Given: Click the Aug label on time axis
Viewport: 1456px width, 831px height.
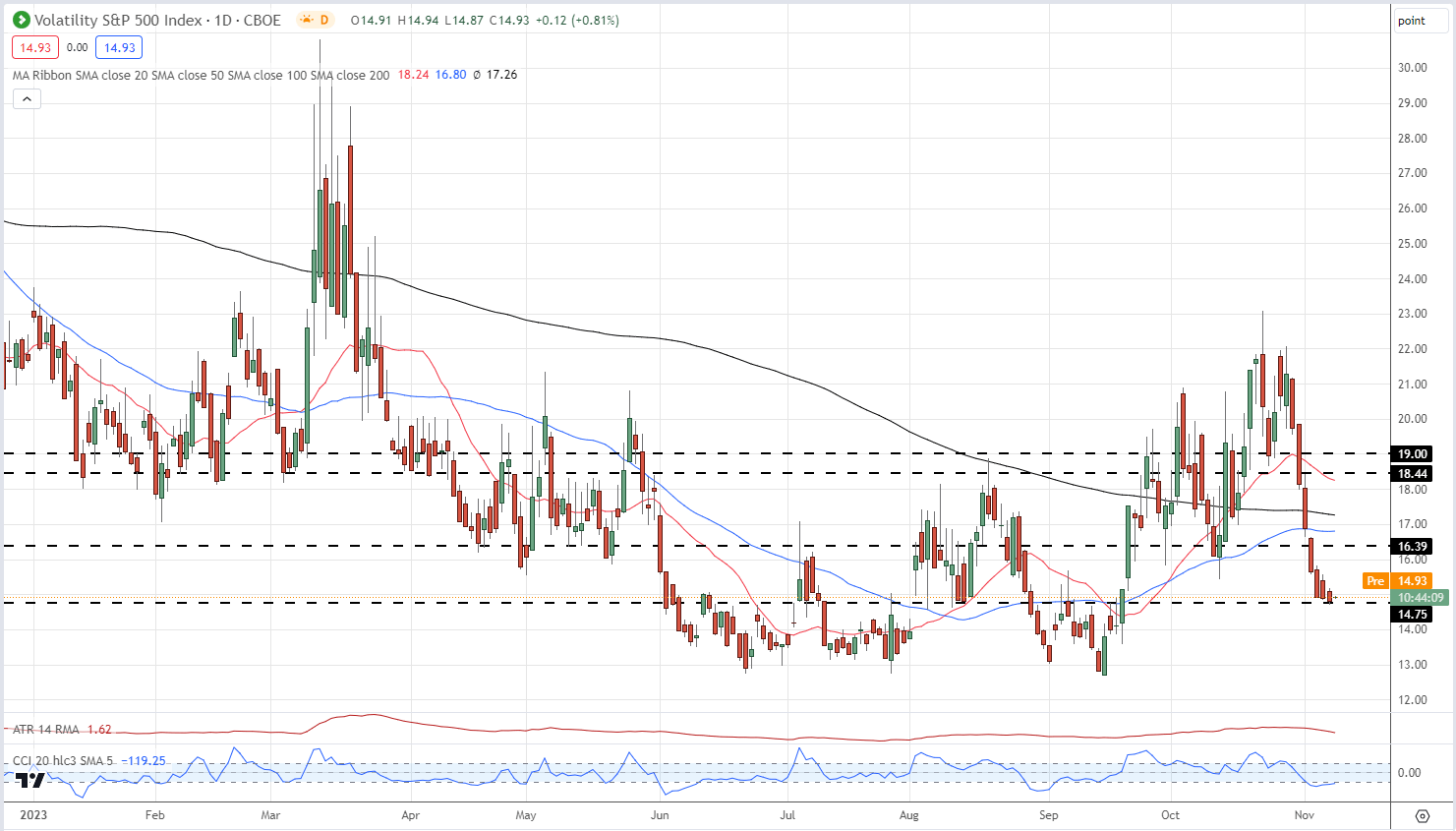Looking at the screenshot, I should click(x=909, y=815).
